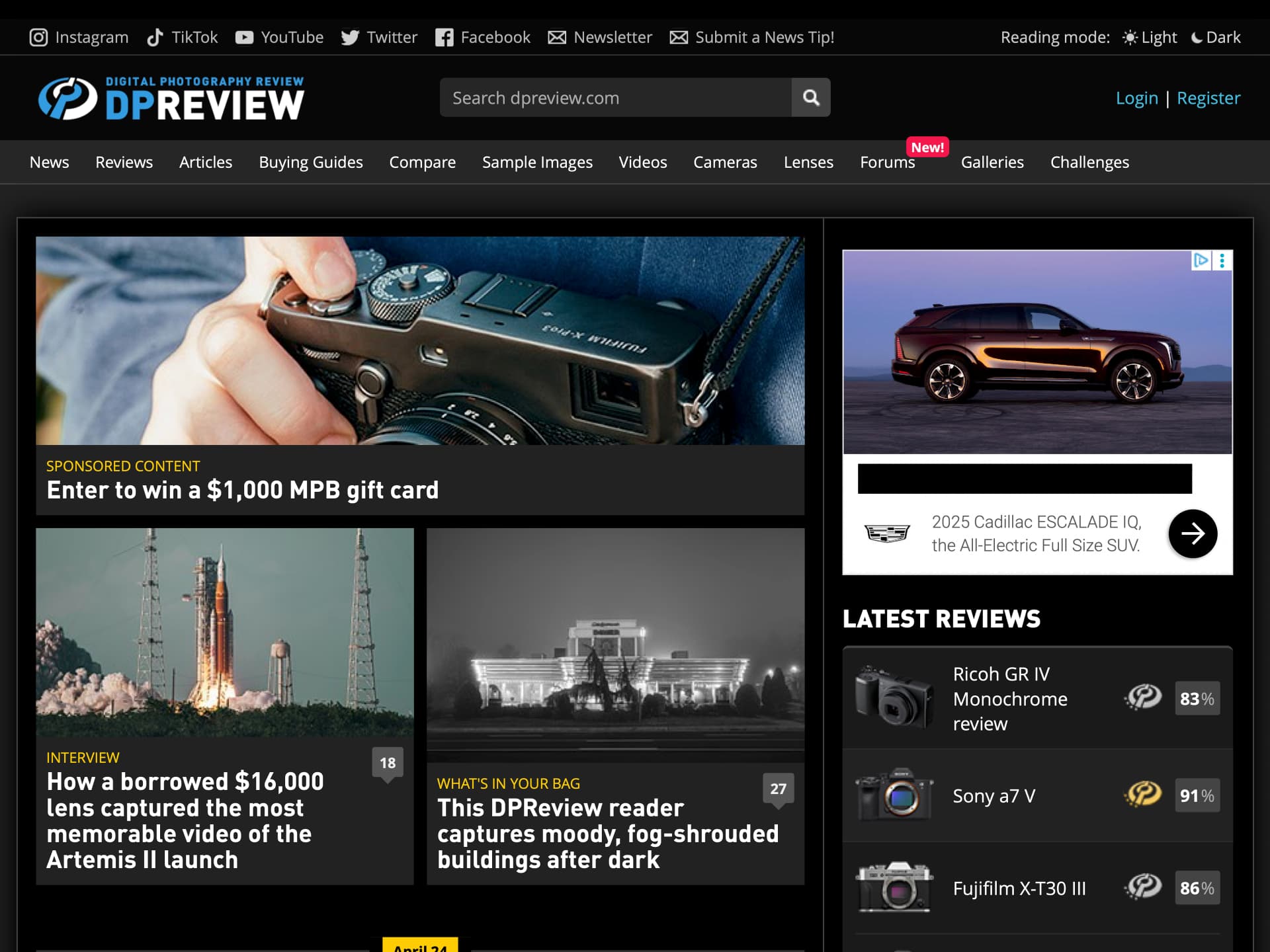The height and width of the screenshot is (952, 1270).
Task: Visit the Forums section
Action: (888, 162)
